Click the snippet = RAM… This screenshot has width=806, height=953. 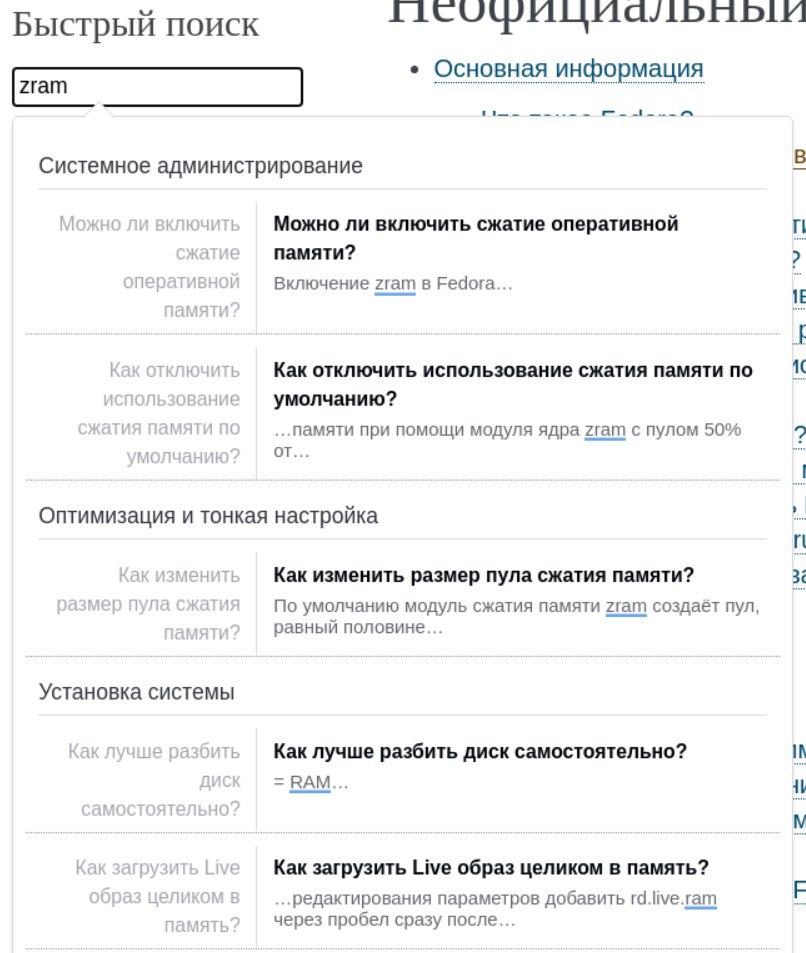coord(311,782)
